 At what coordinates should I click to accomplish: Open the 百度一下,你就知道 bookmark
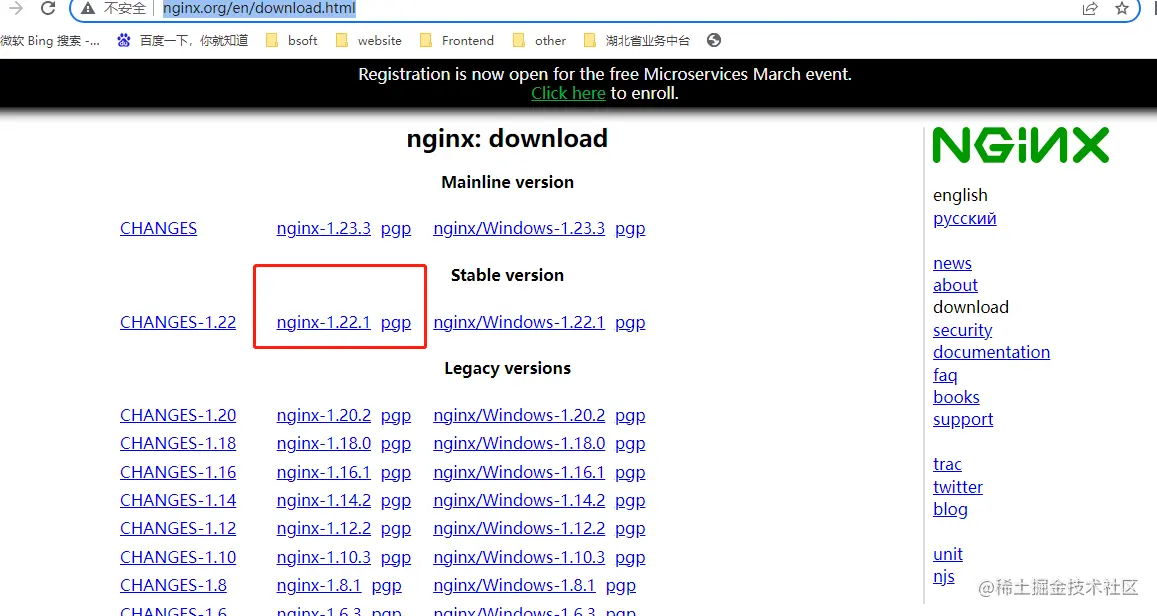182,41
